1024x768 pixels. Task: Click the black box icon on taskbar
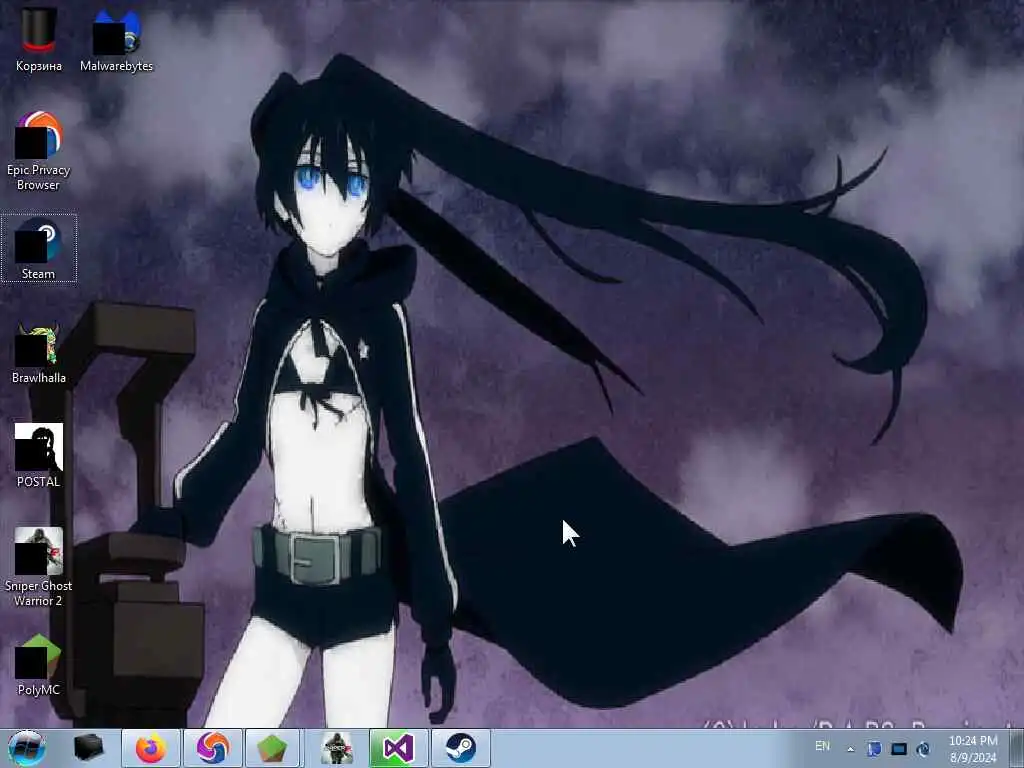[x=89, y=748]
